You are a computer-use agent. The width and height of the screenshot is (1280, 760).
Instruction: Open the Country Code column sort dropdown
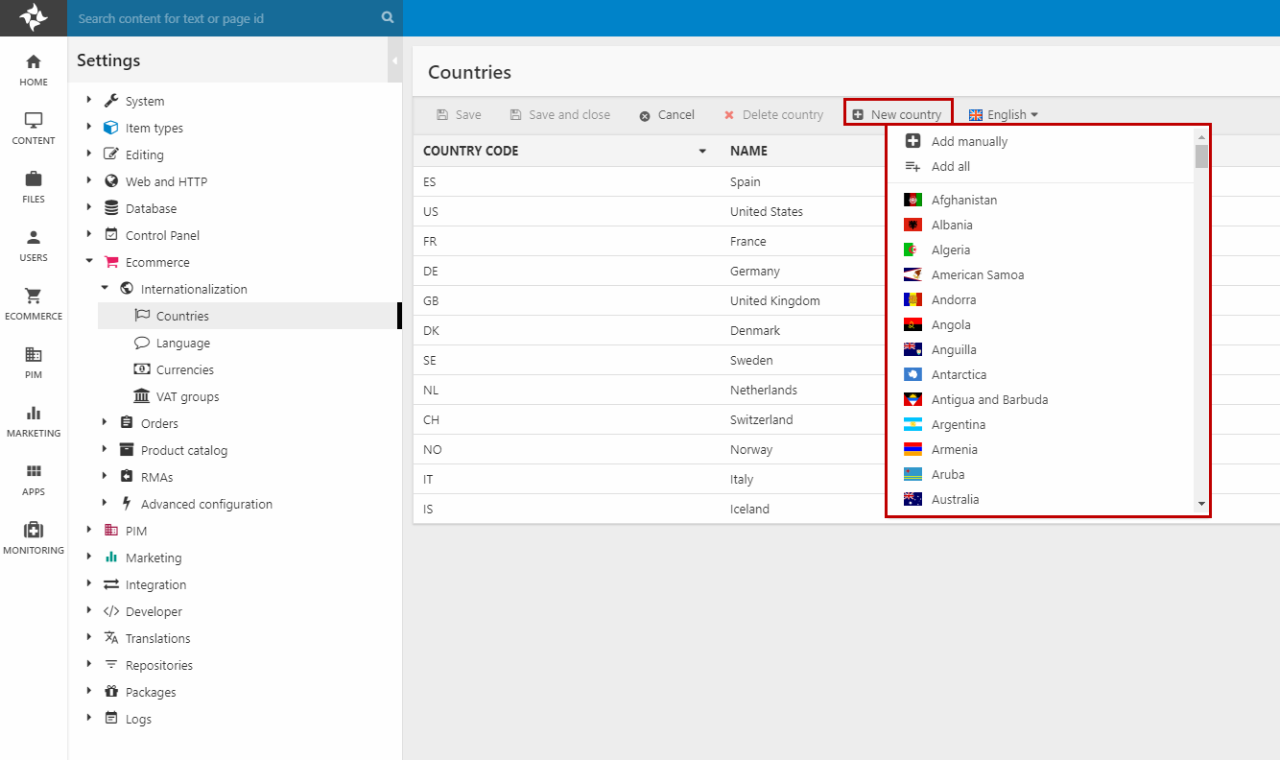(x=702, y=151)
